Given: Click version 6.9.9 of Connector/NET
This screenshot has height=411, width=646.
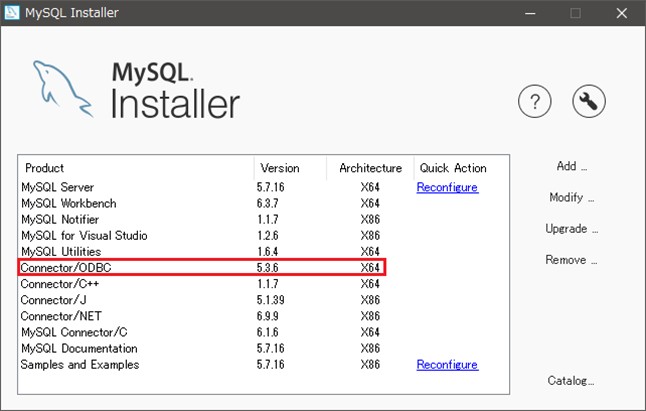Looking at the screenshot, I should tap(268, 316).
